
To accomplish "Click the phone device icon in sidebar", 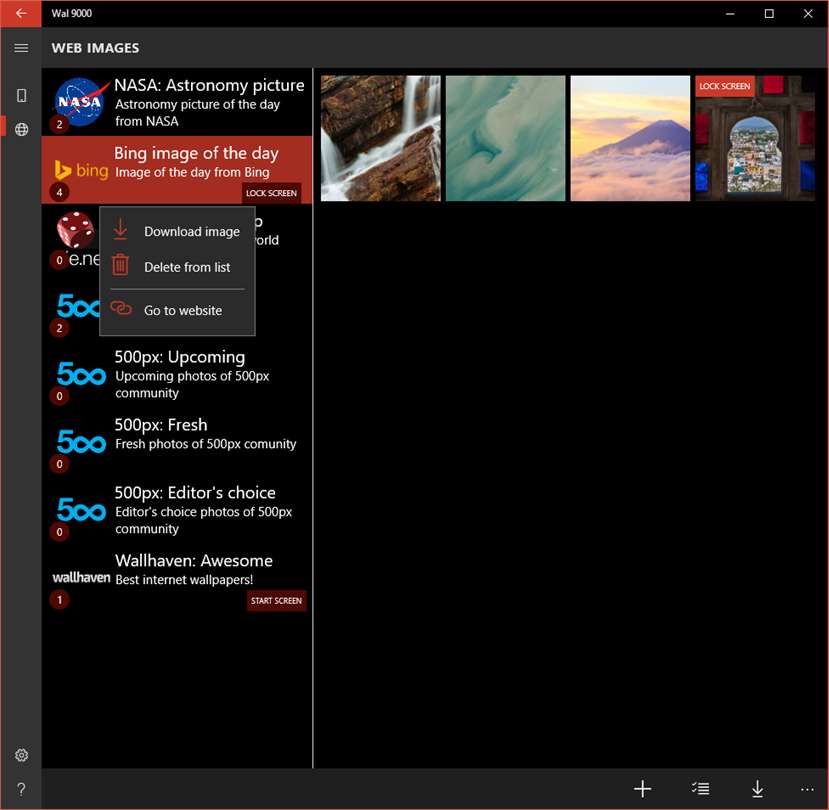I will [x=21, y=96].
